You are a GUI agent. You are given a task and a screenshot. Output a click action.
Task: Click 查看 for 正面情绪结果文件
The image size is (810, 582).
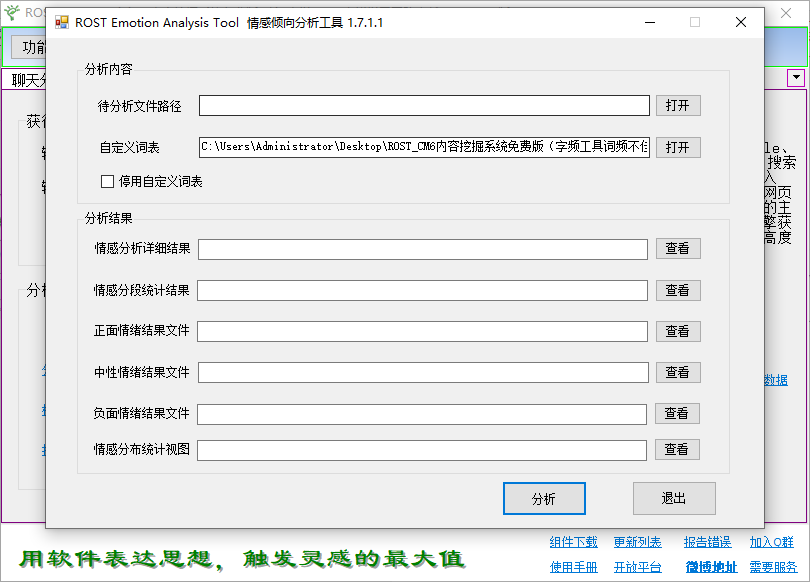click(x=677, y=331)
